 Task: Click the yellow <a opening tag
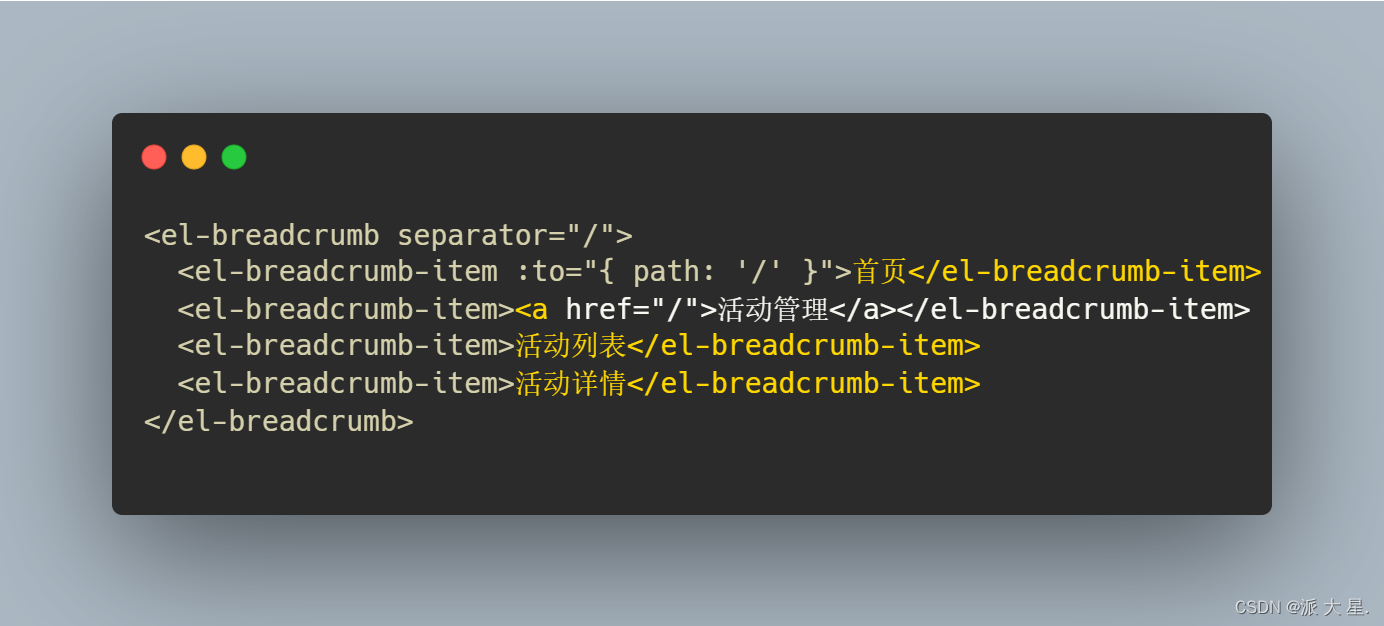[531, 310]
